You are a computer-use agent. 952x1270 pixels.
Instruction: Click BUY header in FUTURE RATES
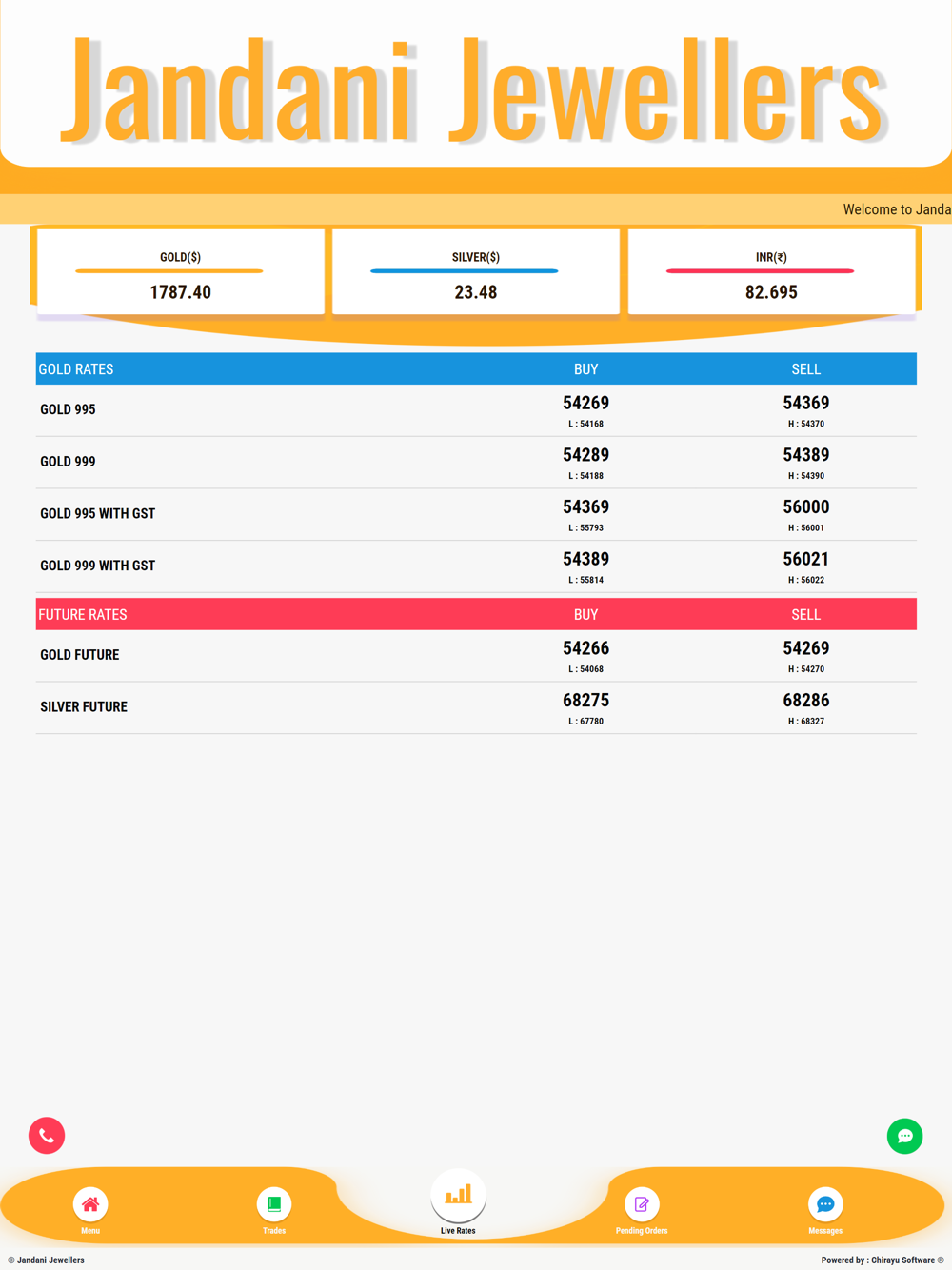click(x=585, y=615)
